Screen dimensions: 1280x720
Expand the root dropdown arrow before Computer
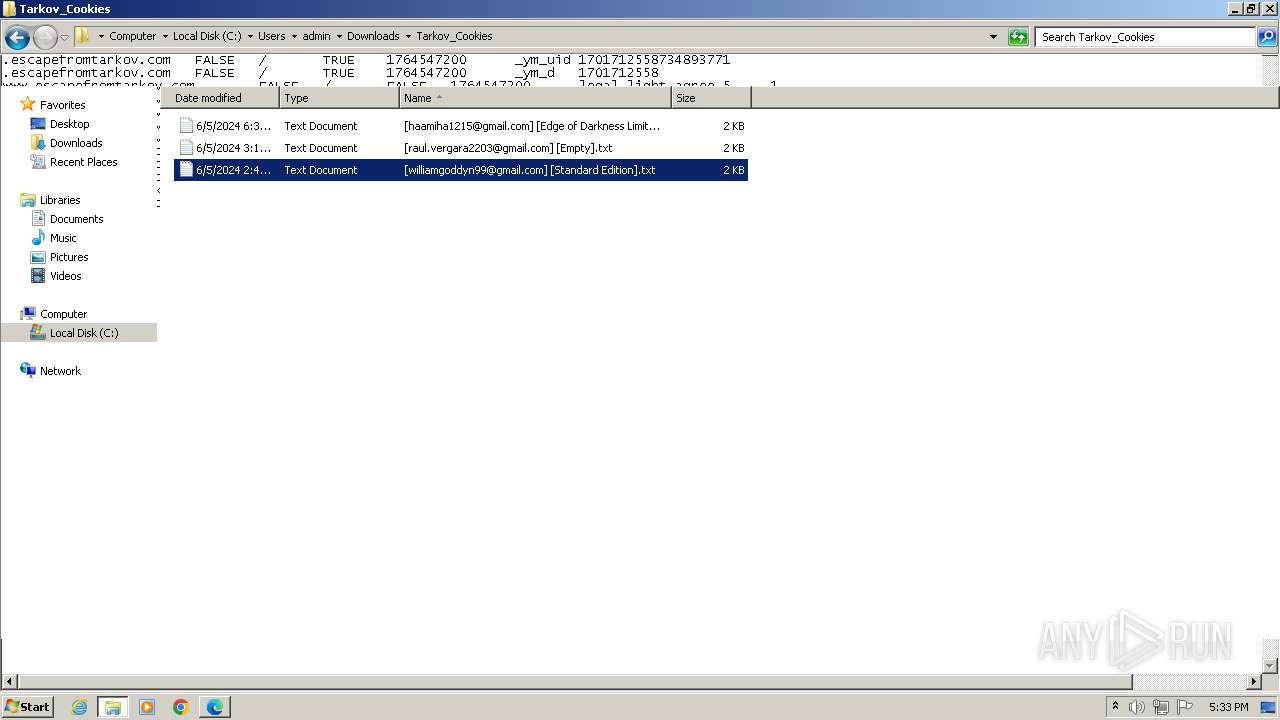pos(101,37)
